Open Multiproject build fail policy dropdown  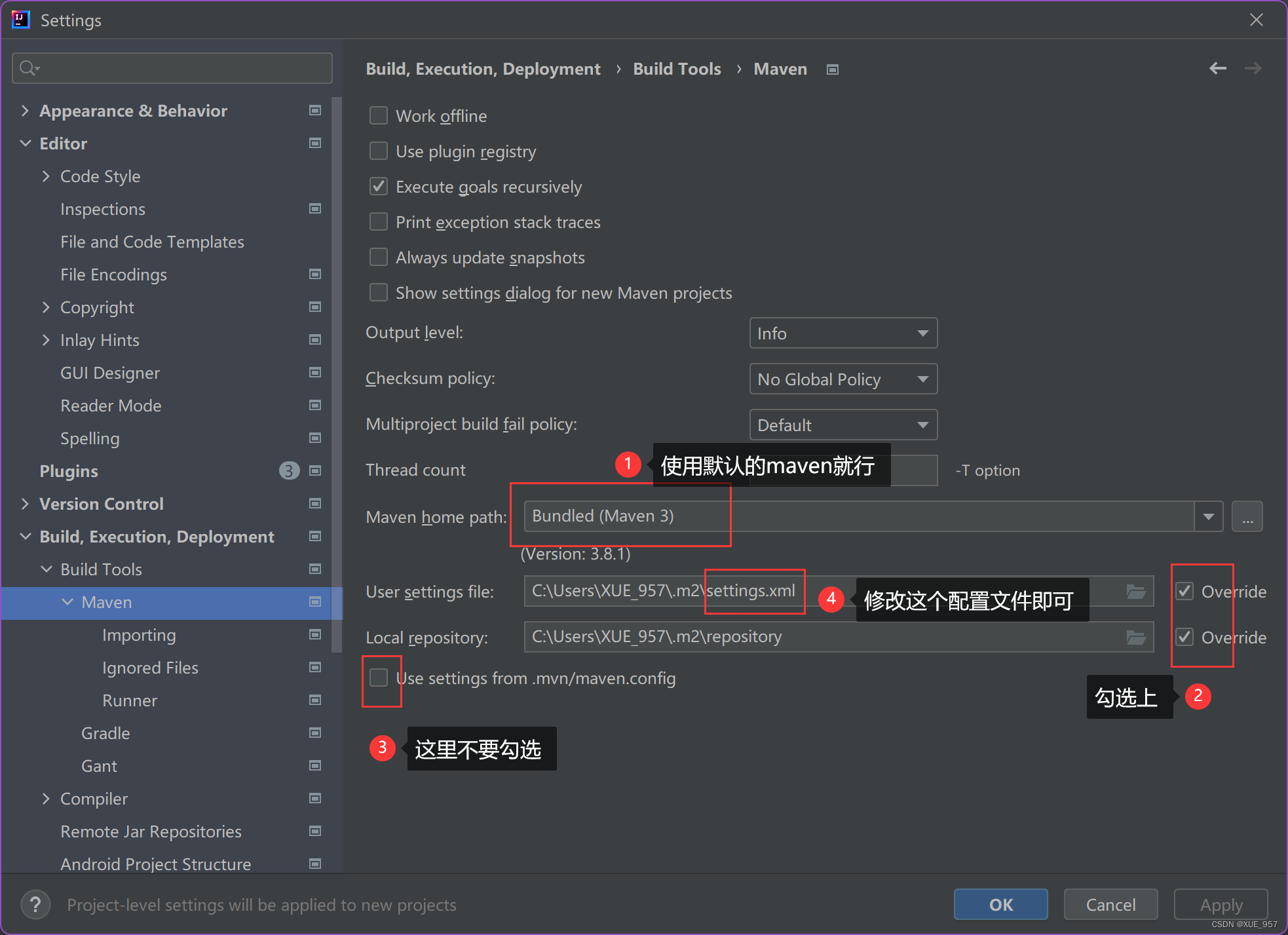click(x=843, y=425)
